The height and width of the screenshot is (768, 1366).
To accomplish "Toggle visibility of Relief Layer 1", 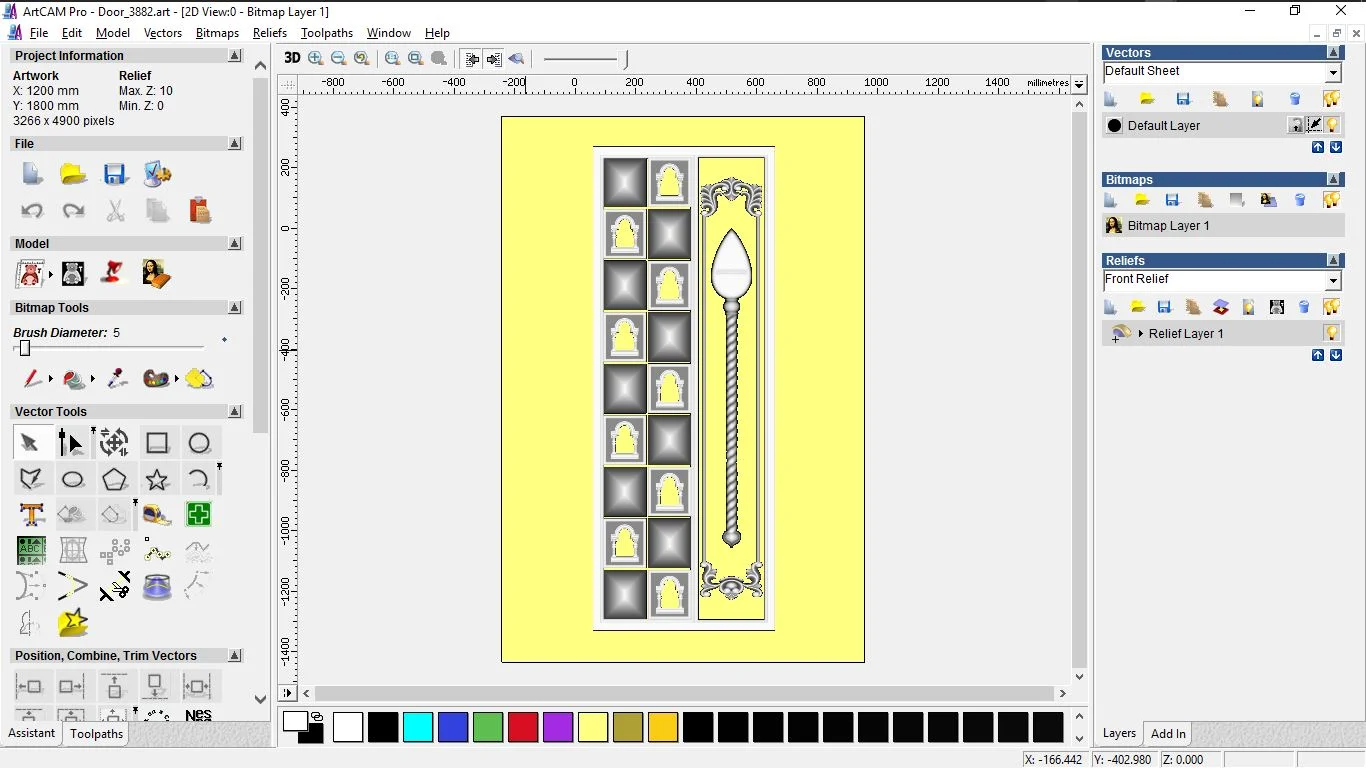I will [1332, 333].
